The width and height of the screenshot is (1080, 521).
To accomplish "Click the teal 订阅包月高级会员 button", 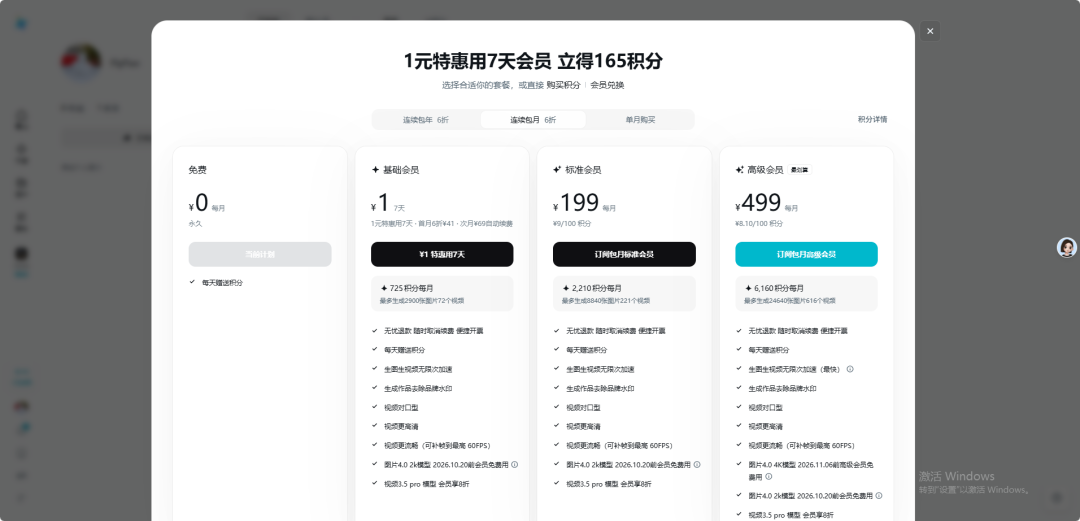I will 806,254.
